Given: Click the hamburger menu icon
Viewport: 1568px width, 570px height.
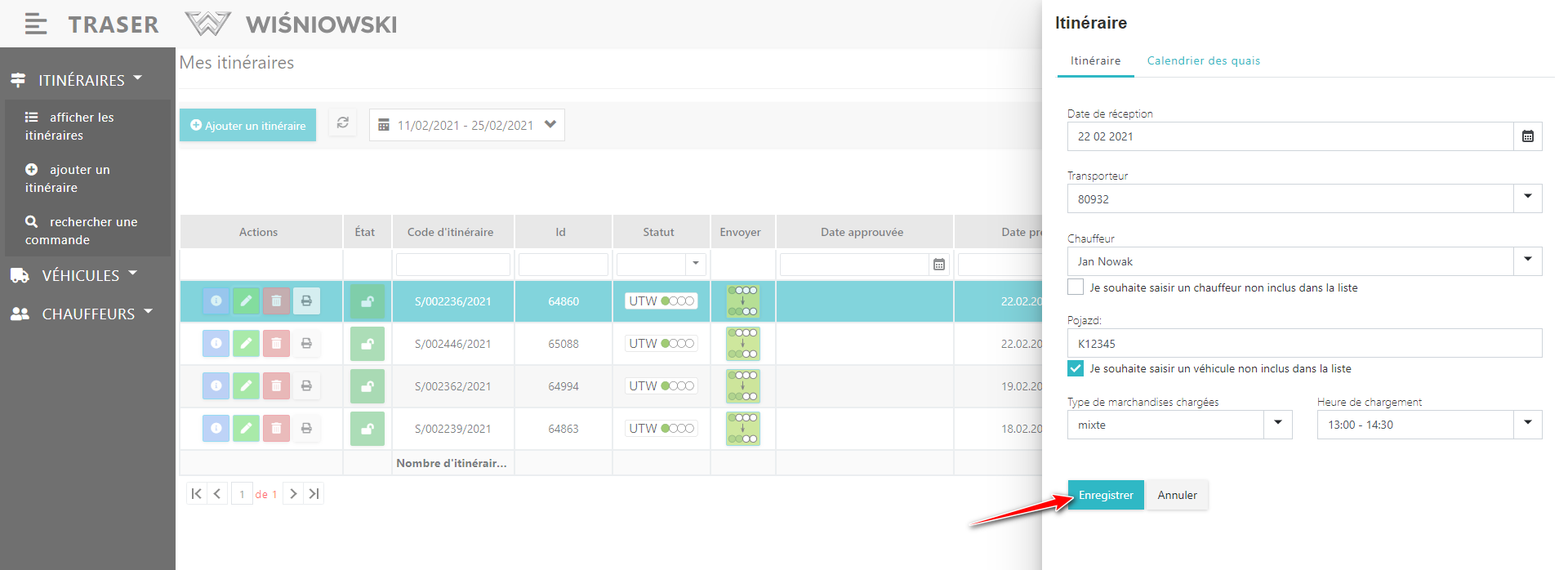Looking at the screenshot, I should point(35,24).
